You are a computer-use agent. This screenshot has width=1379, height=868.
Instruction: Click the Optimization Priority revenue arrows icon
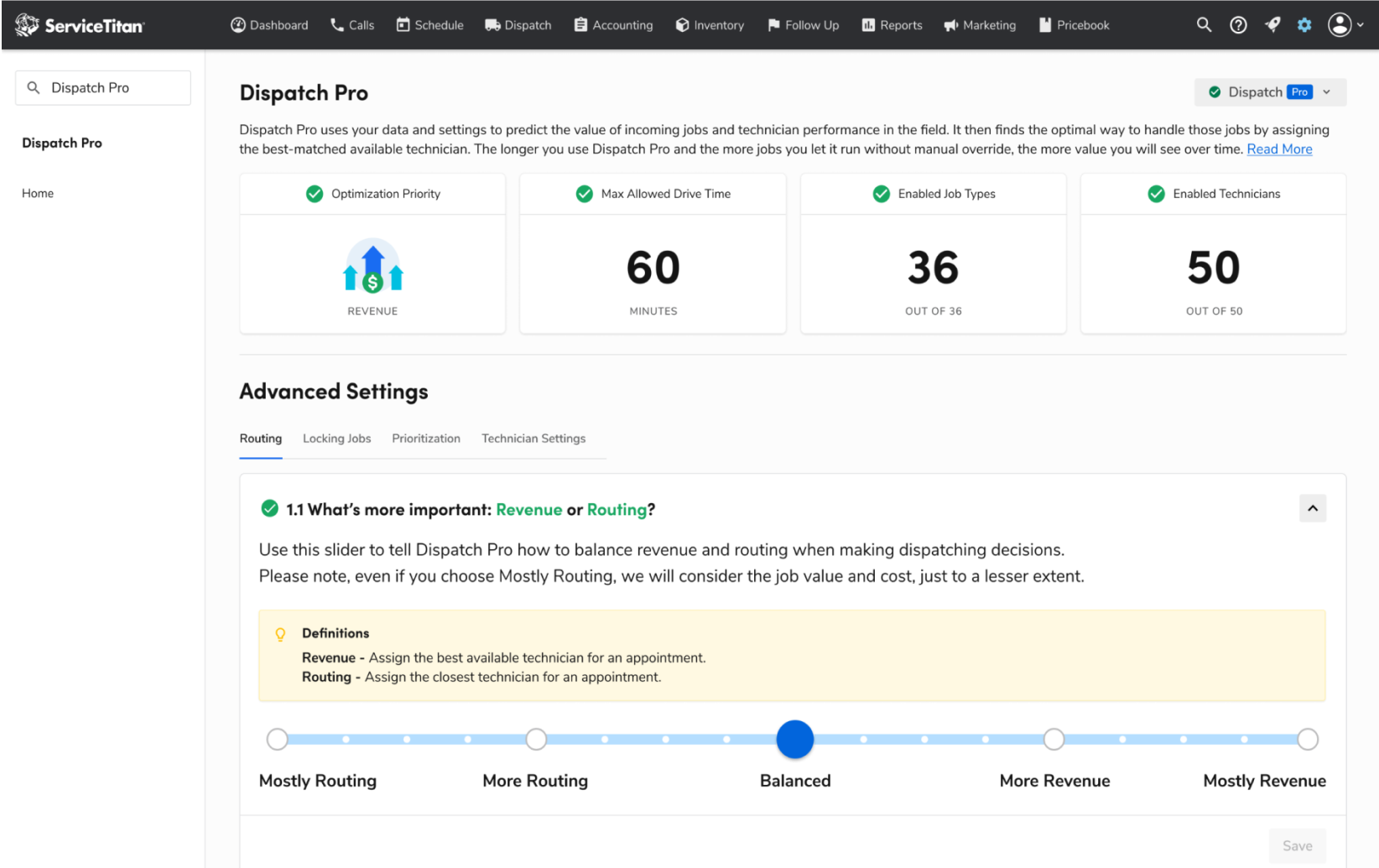point(373,266)
